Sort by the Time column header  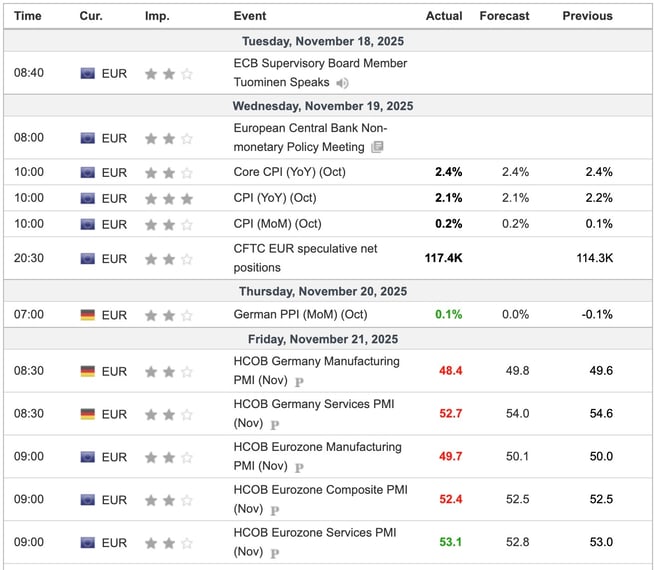click(28, 16)
